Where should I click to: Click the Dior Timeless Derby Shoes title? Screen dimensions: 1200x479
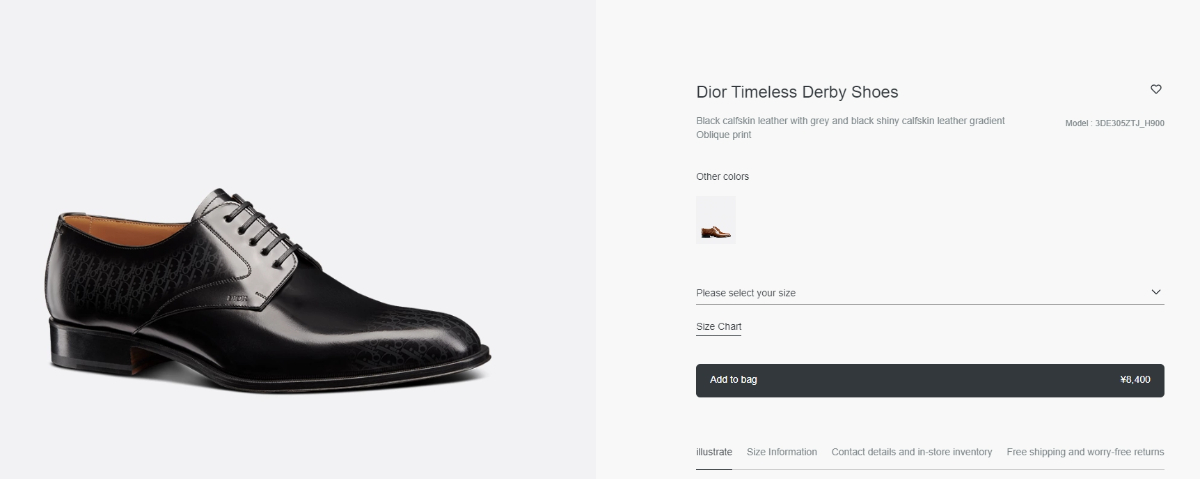tap(797, 92)
